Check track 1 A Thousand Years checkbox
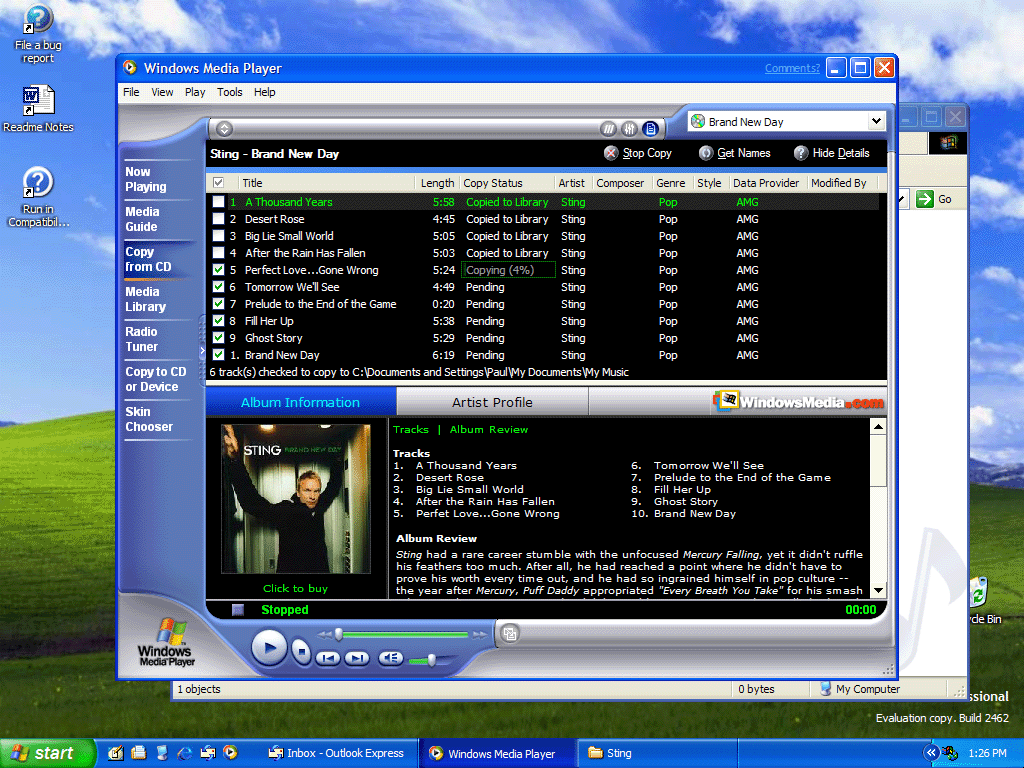The image size is (1024, 768). [218, 202]
